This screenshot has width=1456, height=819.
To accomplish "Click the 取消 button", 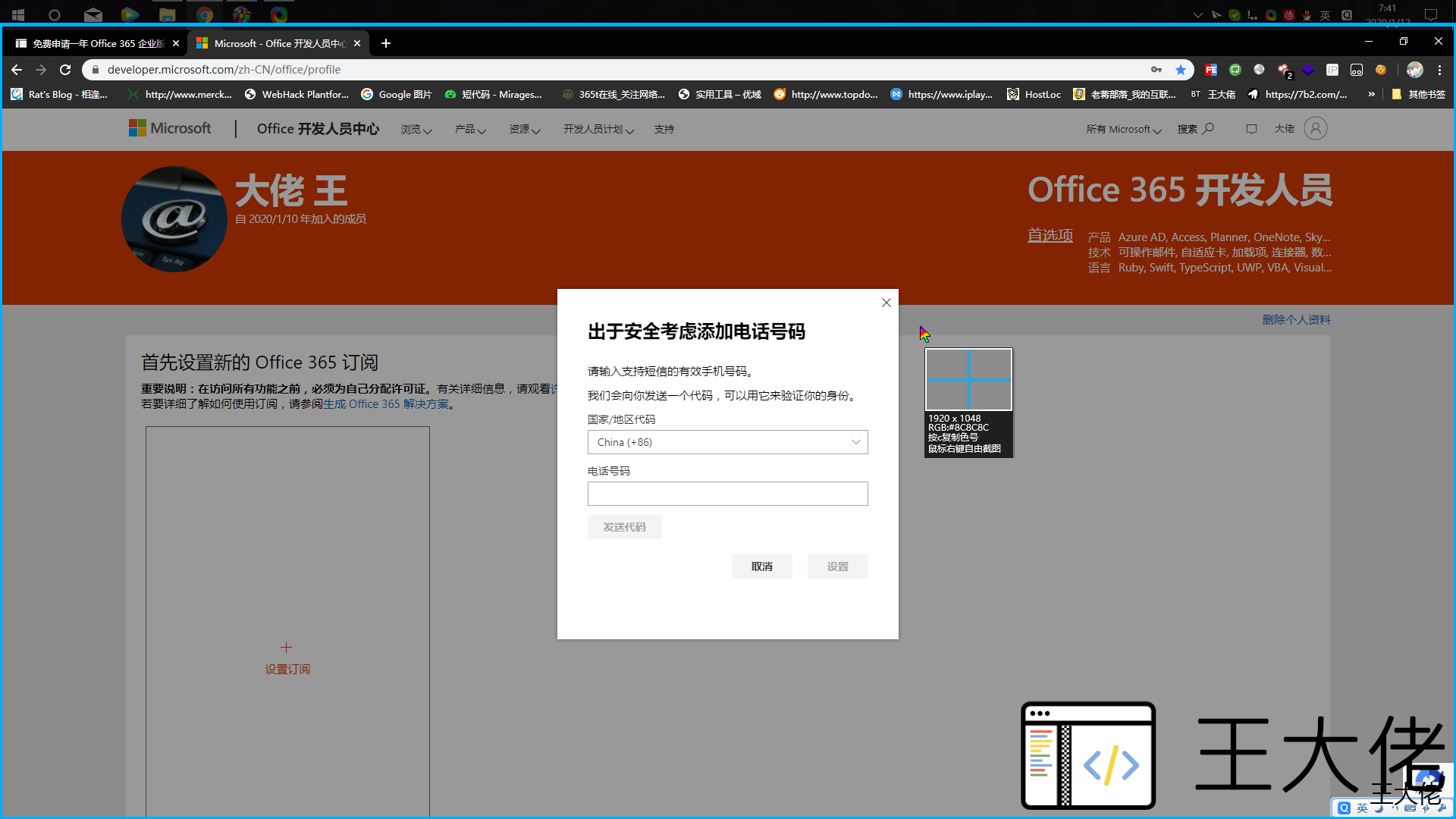I will tap(761, 566).
